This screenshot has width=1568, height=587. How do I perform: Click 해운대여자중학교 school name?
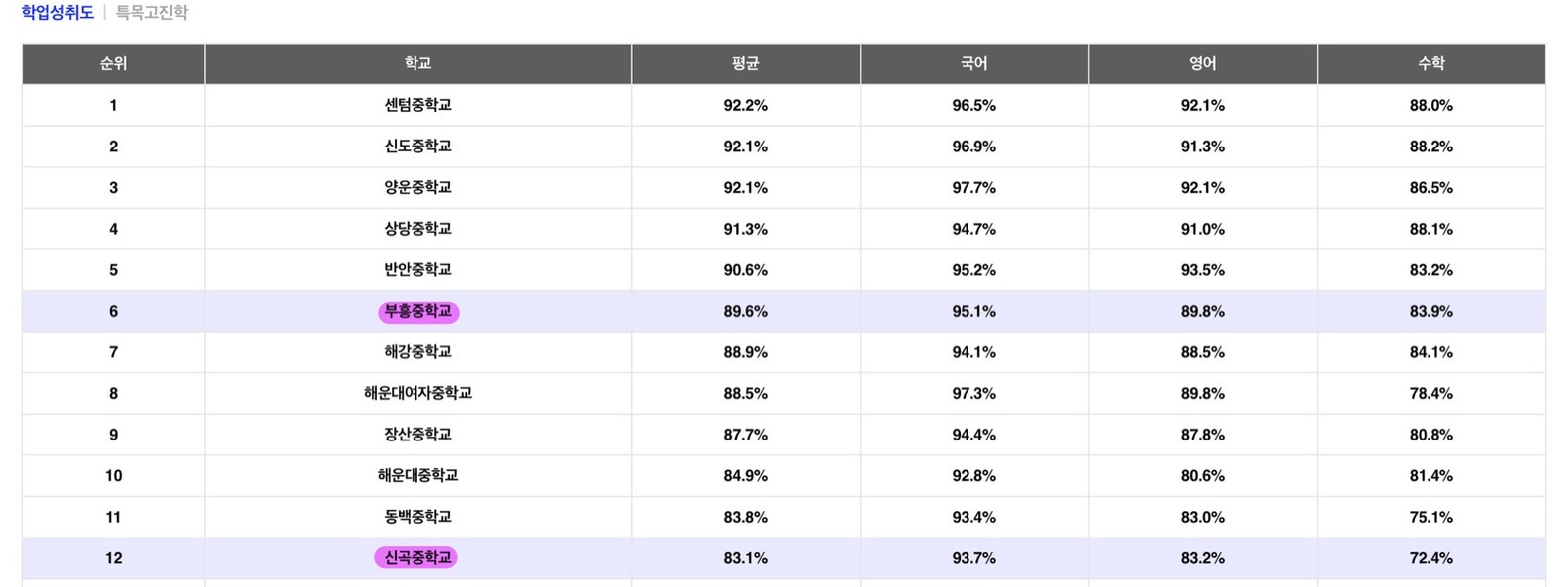coord(418,393)
